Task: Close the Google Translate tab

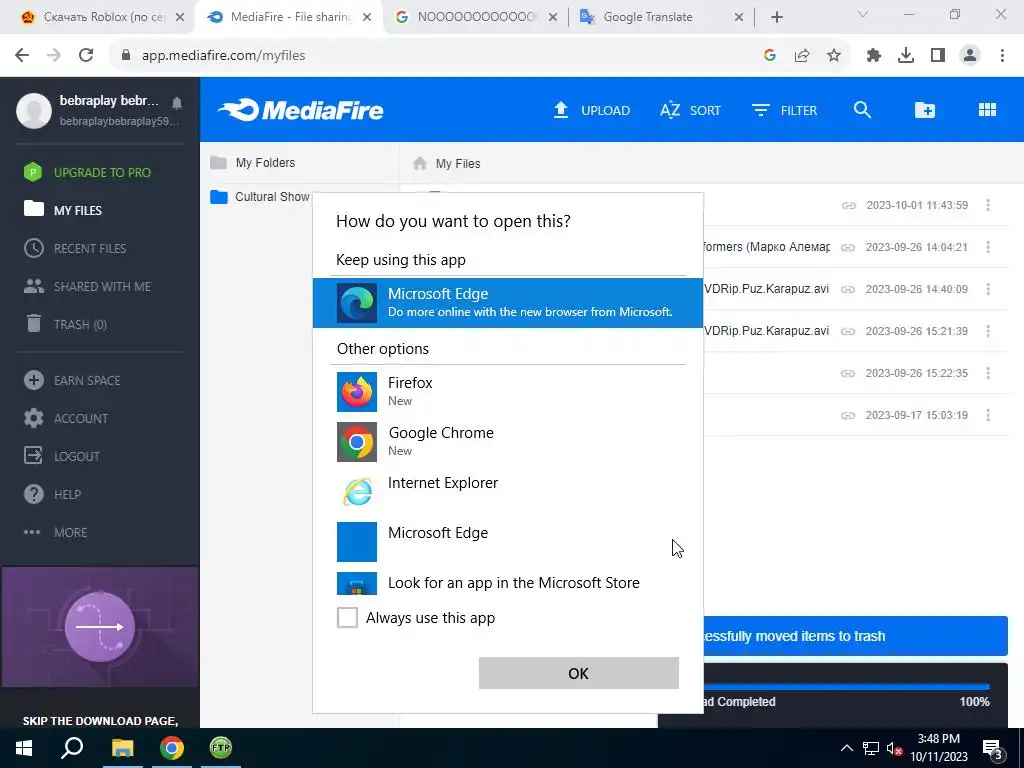Action: tap(739, 17)
